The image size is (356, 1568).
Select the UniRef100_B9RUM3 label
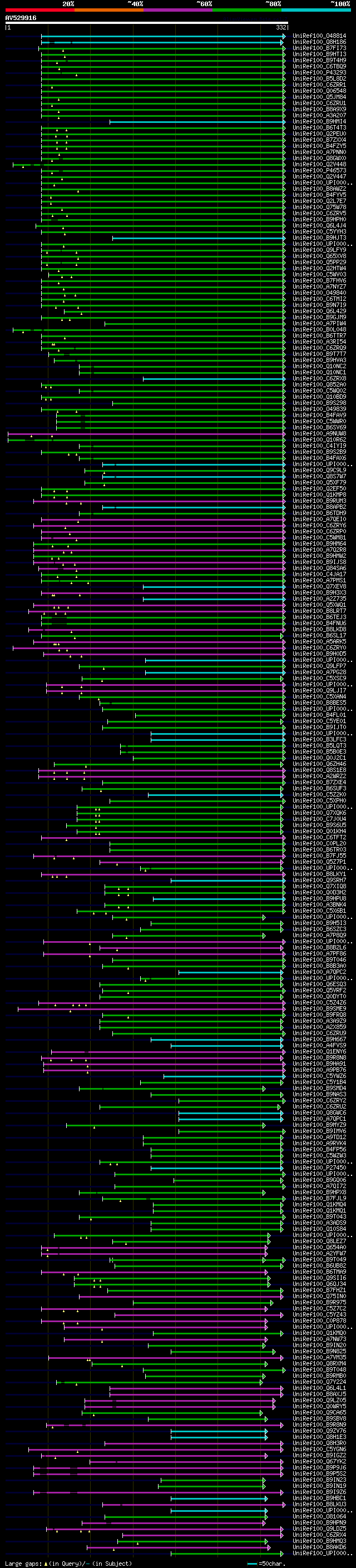point(319,501)
